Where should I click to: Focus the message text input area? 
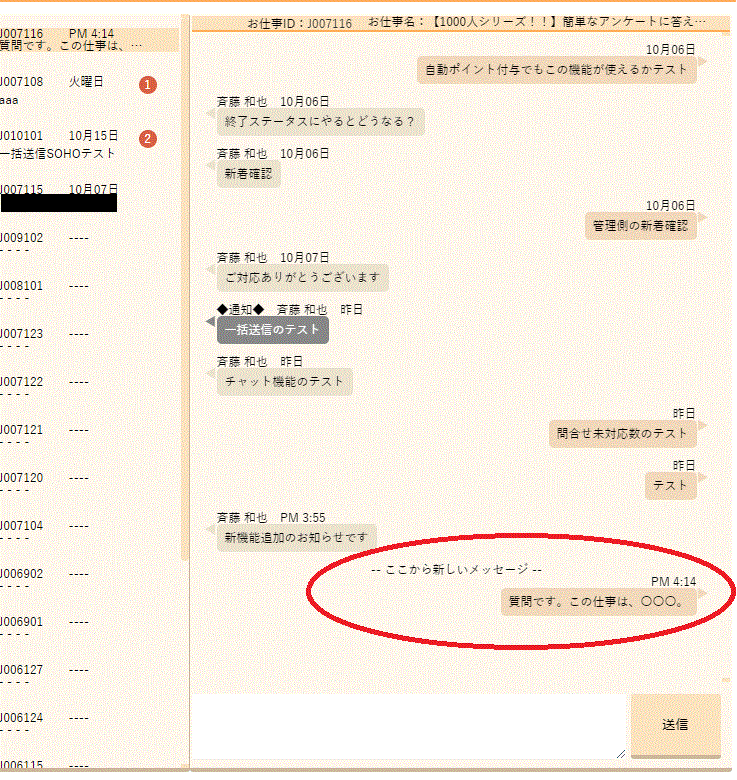(x=409, y=726)
